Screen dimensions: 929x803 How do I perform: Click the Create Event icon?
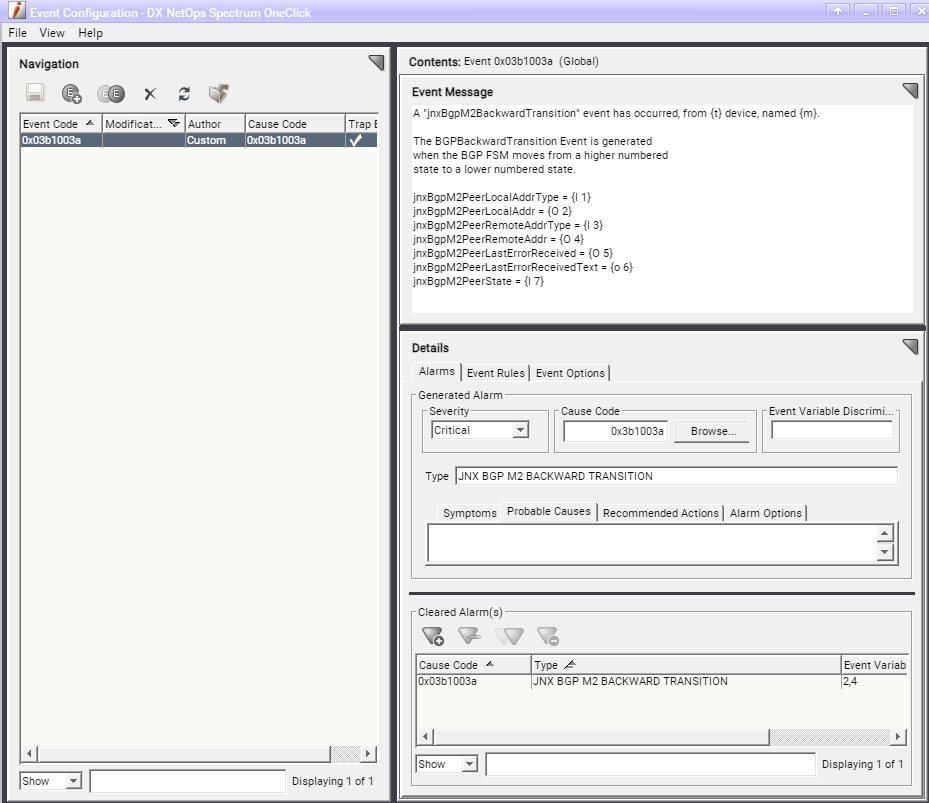[72, 93]
